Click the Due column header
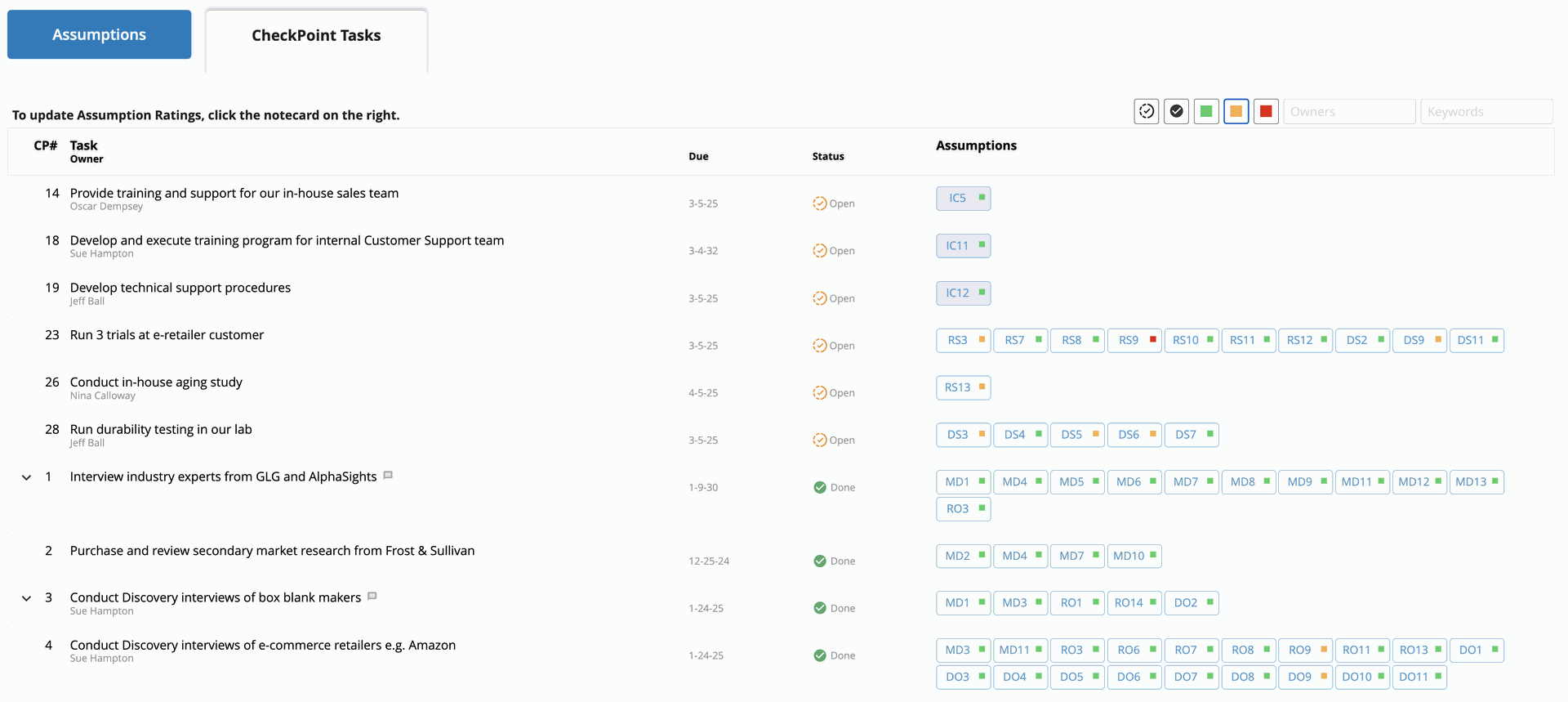This screenshot has width=1568, height=702. coord(698,157)
